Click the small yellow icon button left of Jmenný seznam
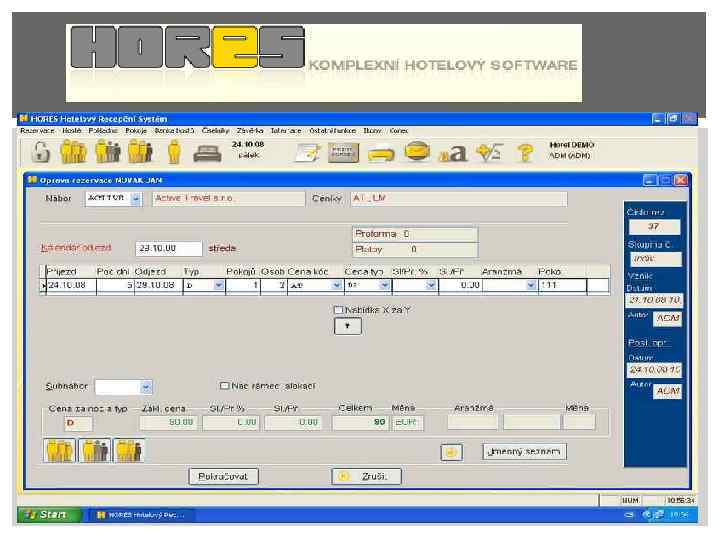Screen dimensions: 720x540 [451, 452]
